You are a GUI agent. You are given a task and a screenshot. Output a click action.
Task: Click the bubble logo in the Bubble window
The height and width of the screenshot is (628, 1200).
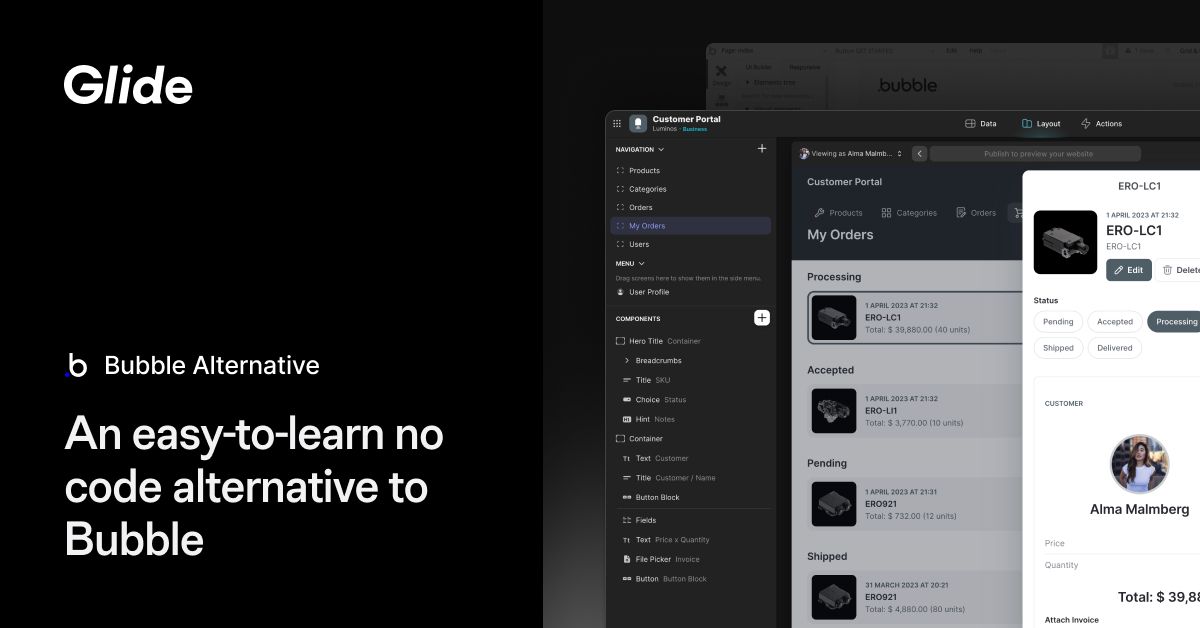908,85
